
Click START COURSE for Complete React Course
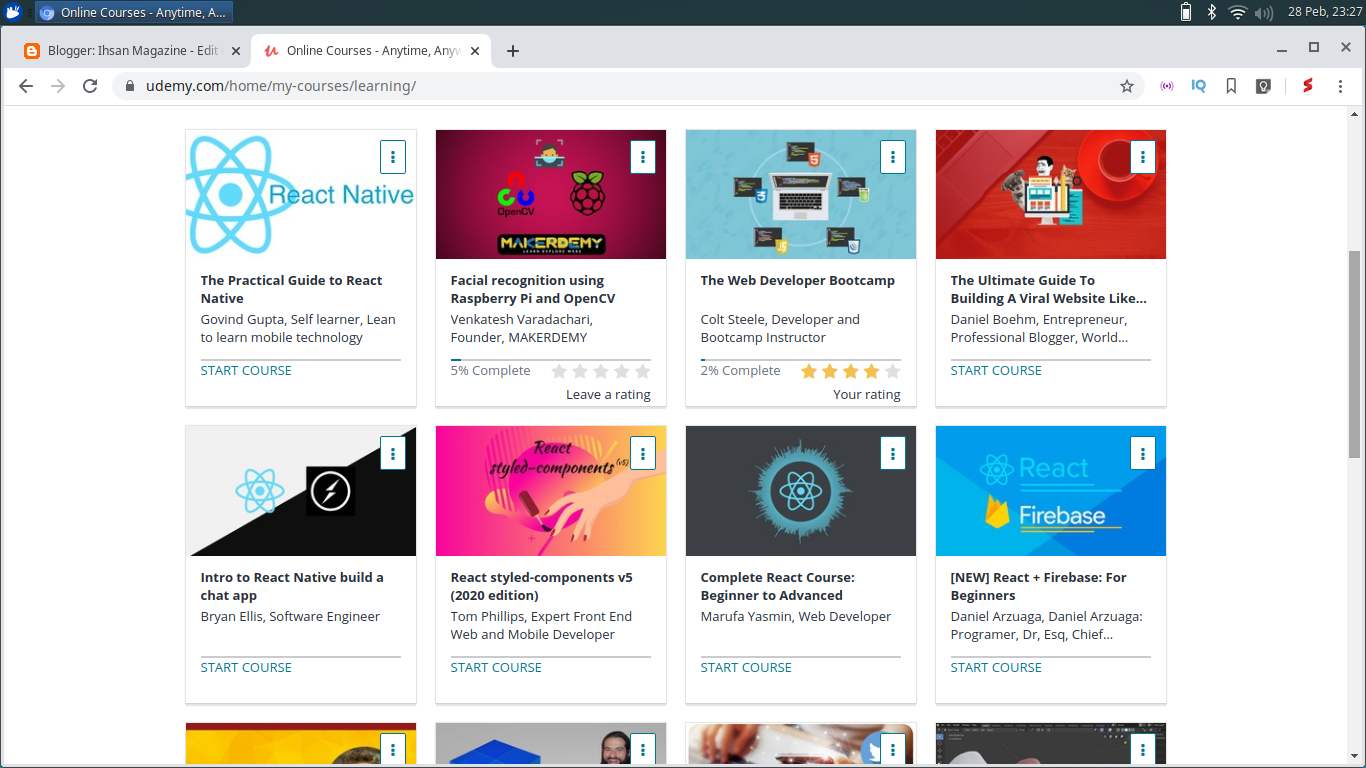746,667
